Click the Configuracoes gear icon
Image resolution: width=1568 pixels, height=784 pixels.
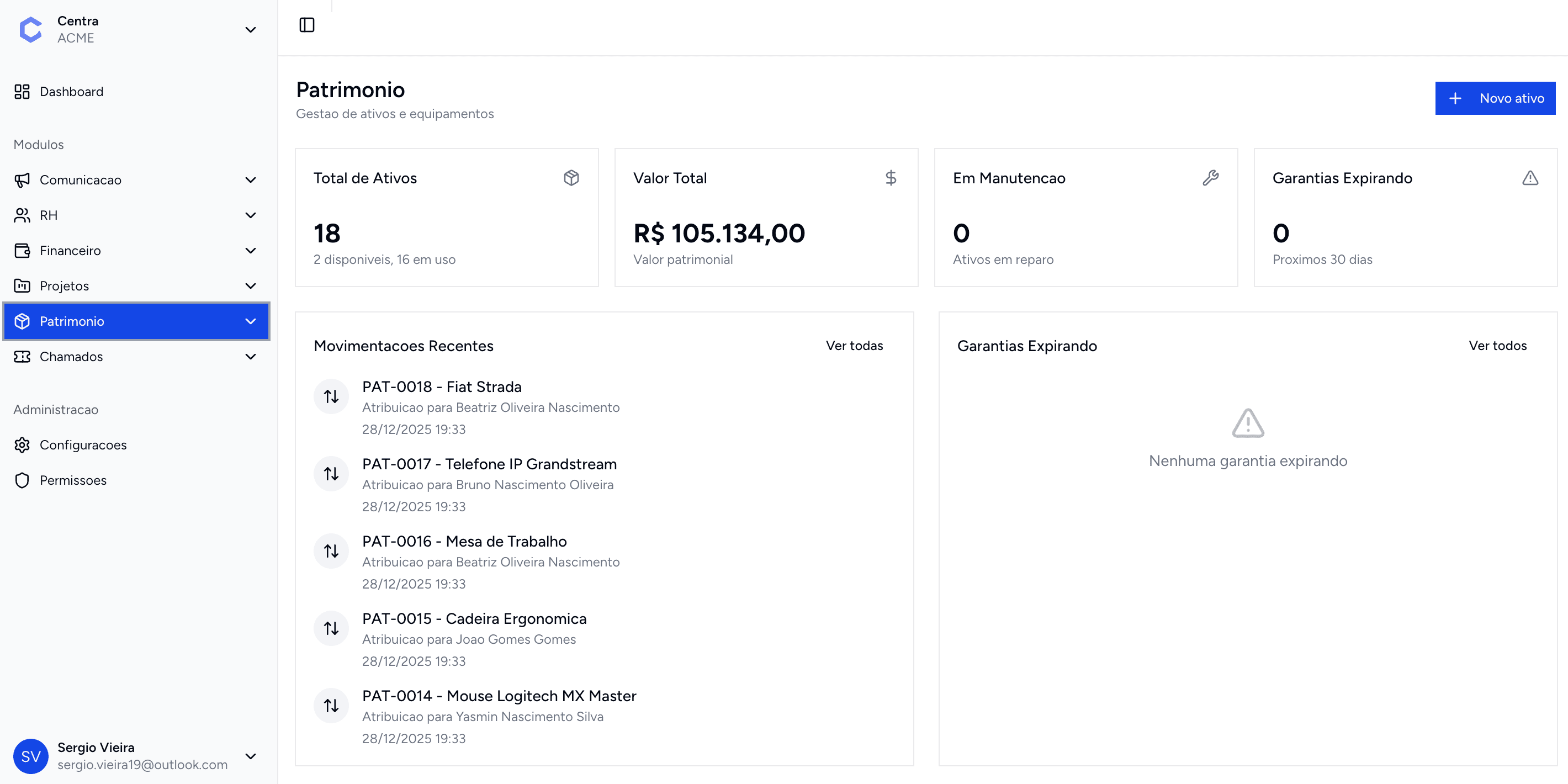22,445
